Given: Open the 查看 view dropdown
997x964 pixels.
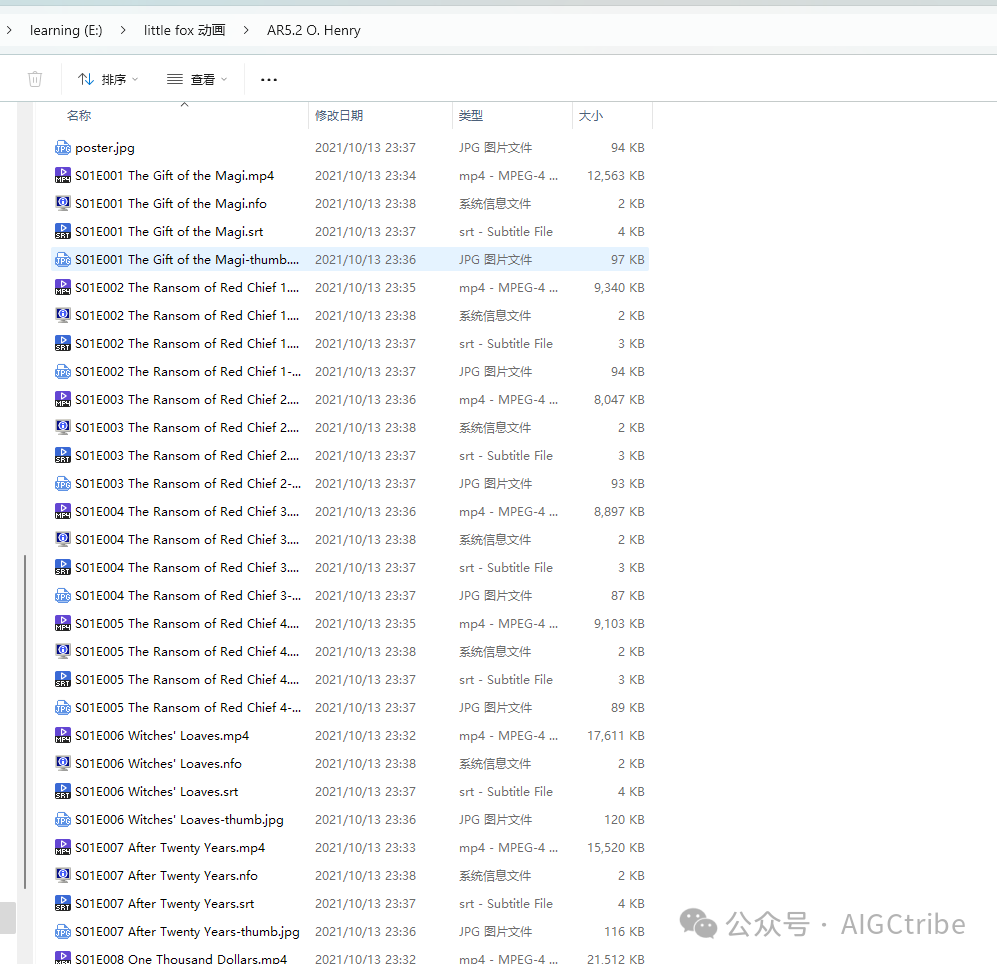Looking at the screenshot, I should click(x=196, y=79).
